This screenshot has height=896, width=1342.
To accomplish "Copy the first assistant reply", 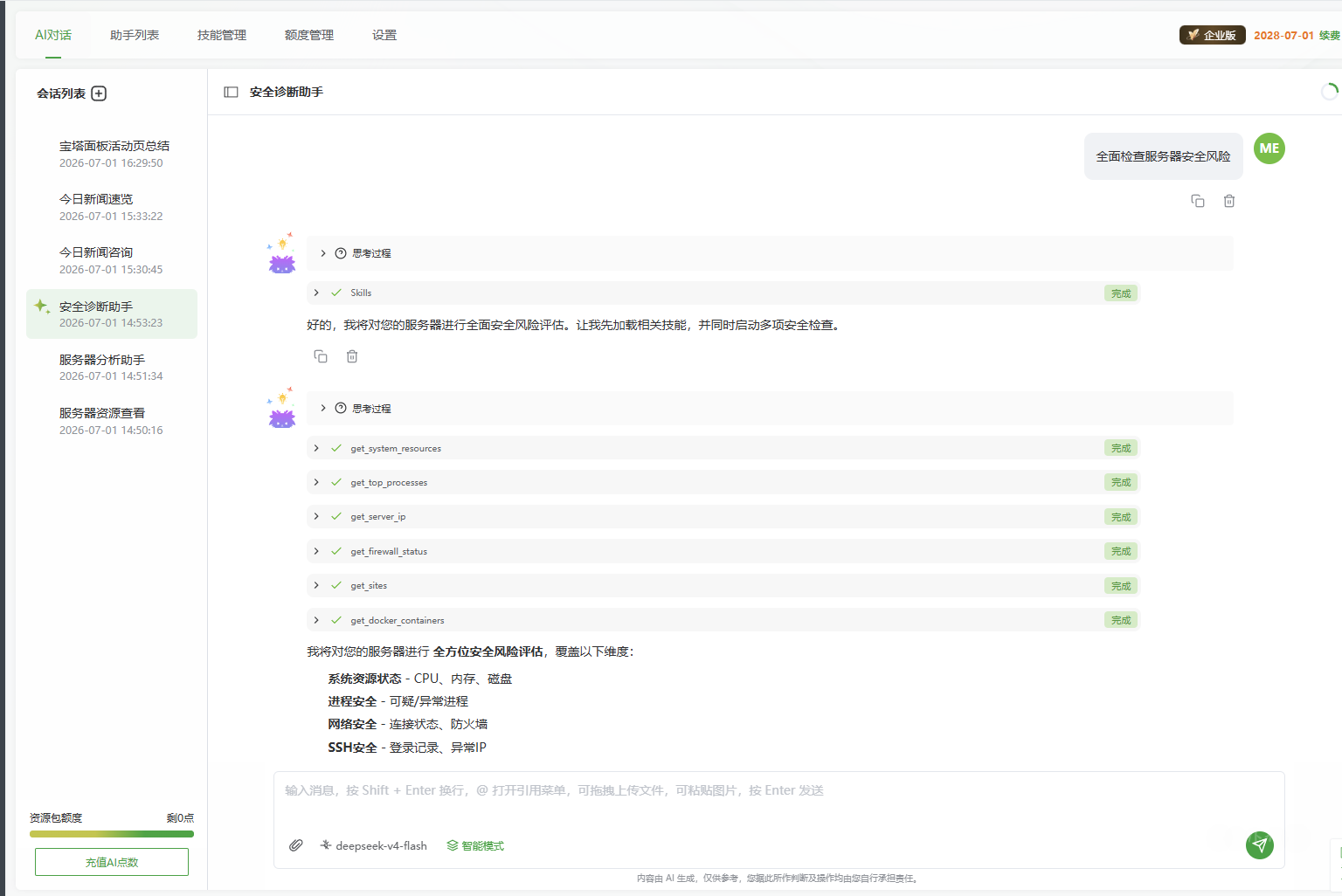I will pyautogui.click(x=321, y=356).
